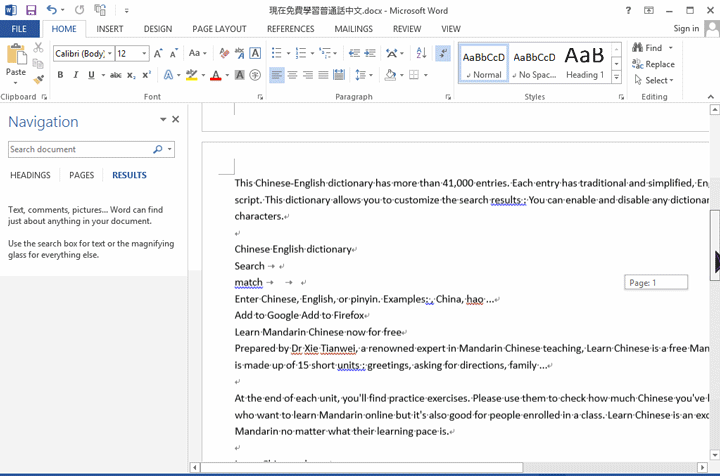Open PAGES tab in Navigation pane
Screen dimensions: 720x476
(81, 175)
